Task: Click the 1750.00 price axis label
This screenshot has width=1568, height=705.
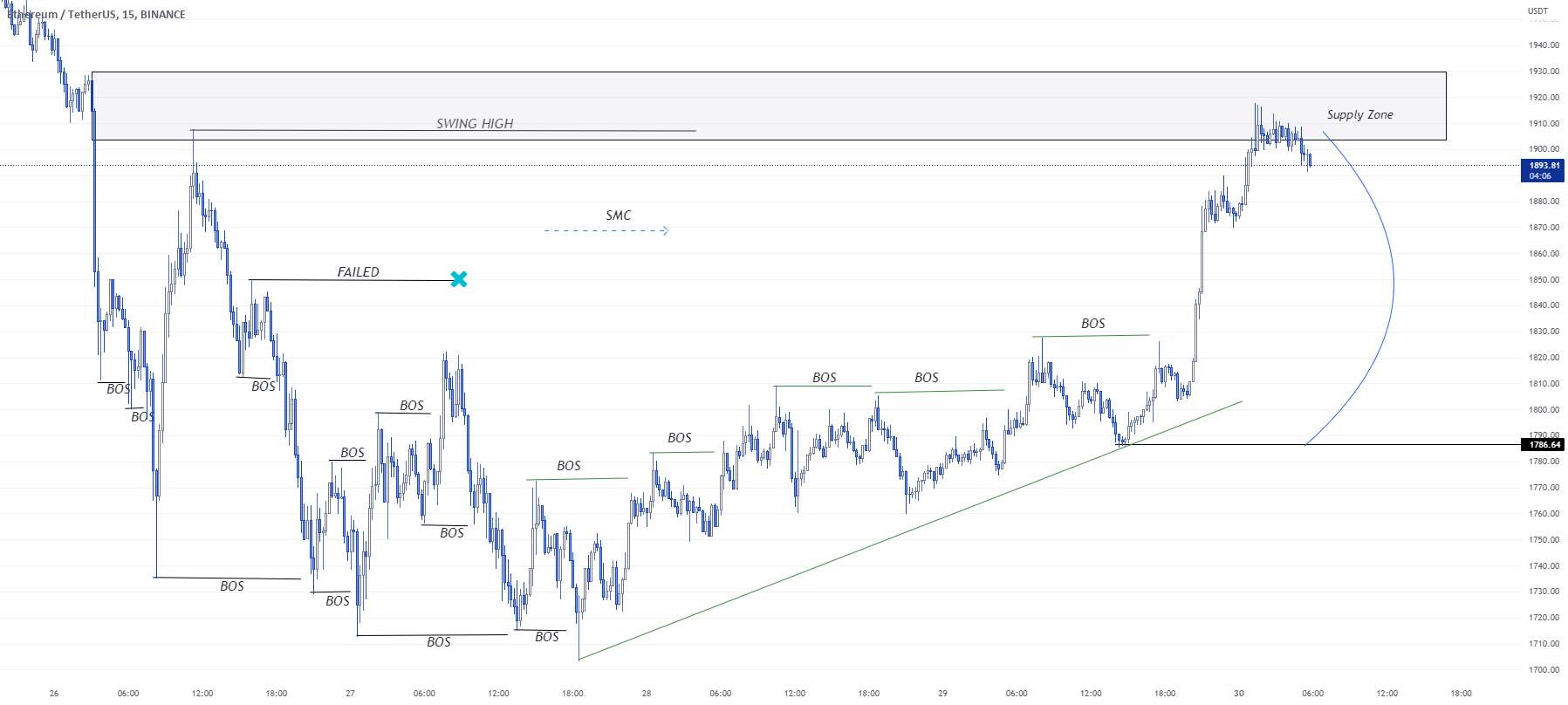Action: [1544, 540]
